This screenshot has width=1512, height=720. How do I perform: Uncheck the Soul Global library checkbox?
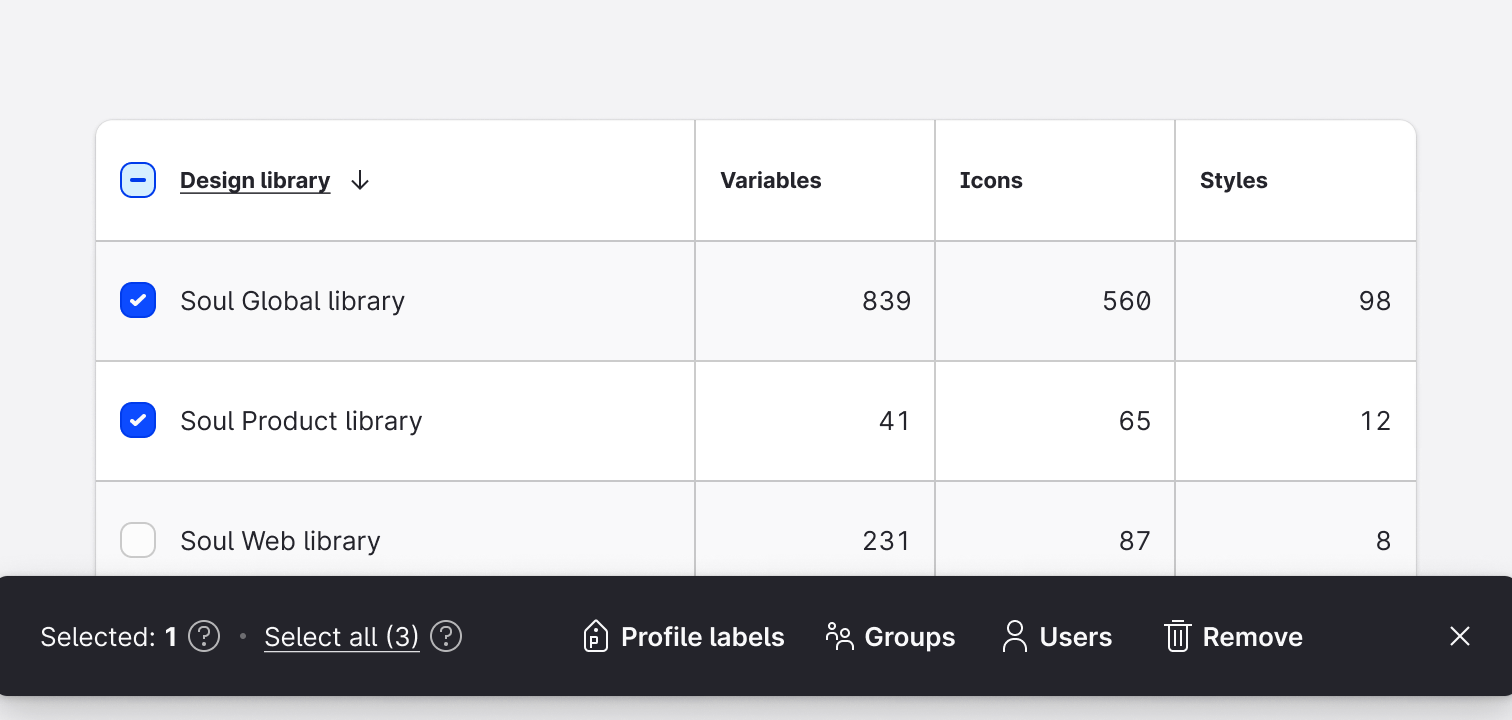point(138,300)
